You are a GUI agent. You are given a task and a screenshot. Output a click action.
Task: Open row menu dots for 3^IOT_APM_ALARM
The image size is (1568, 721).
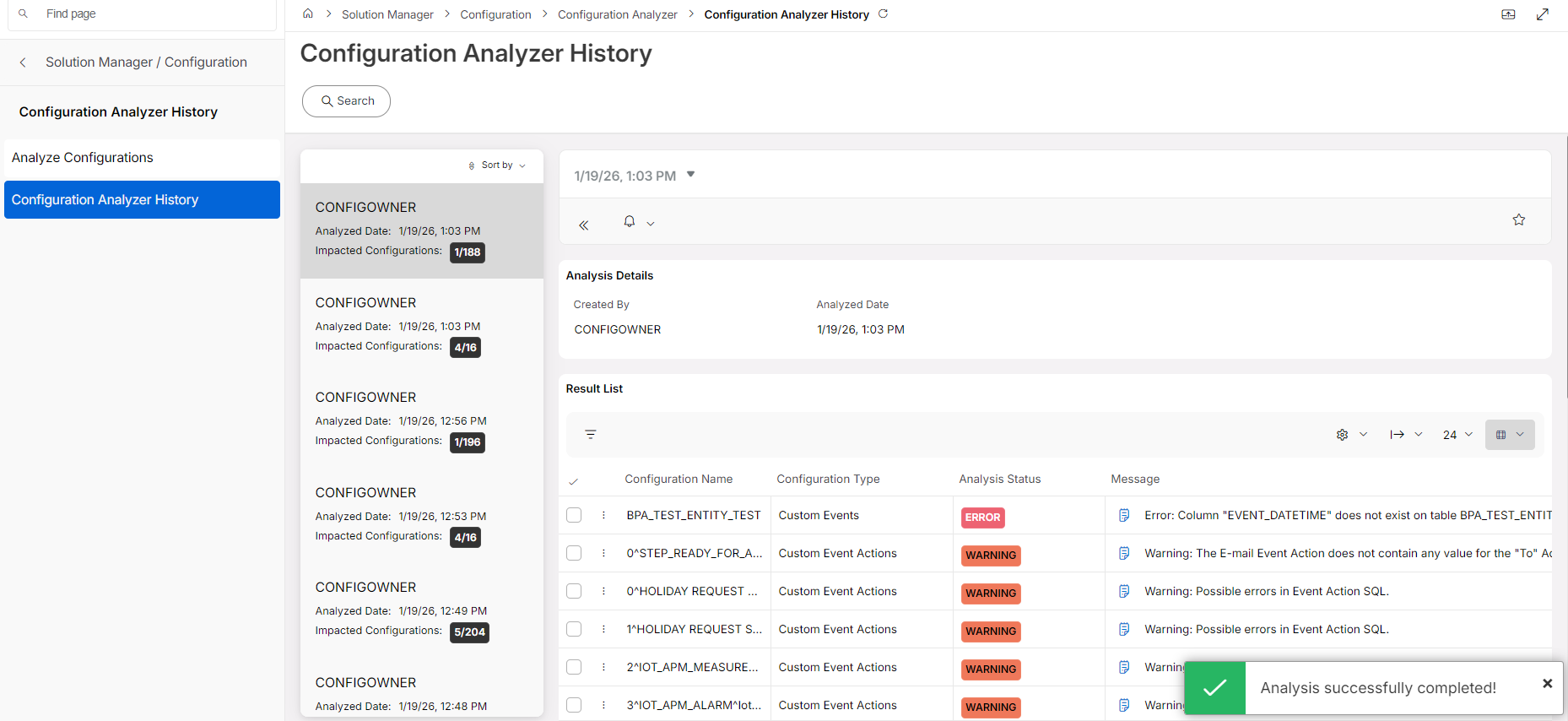click(603, 705)
